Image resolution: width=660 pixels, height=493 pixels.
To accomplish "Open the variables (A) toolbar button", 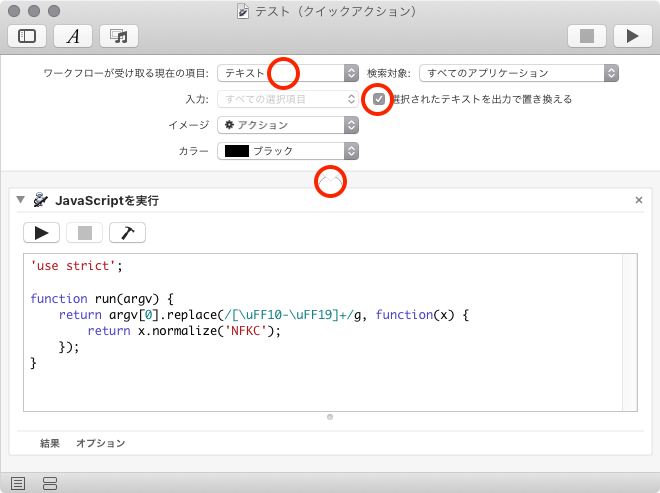I will tap(73, 36).
